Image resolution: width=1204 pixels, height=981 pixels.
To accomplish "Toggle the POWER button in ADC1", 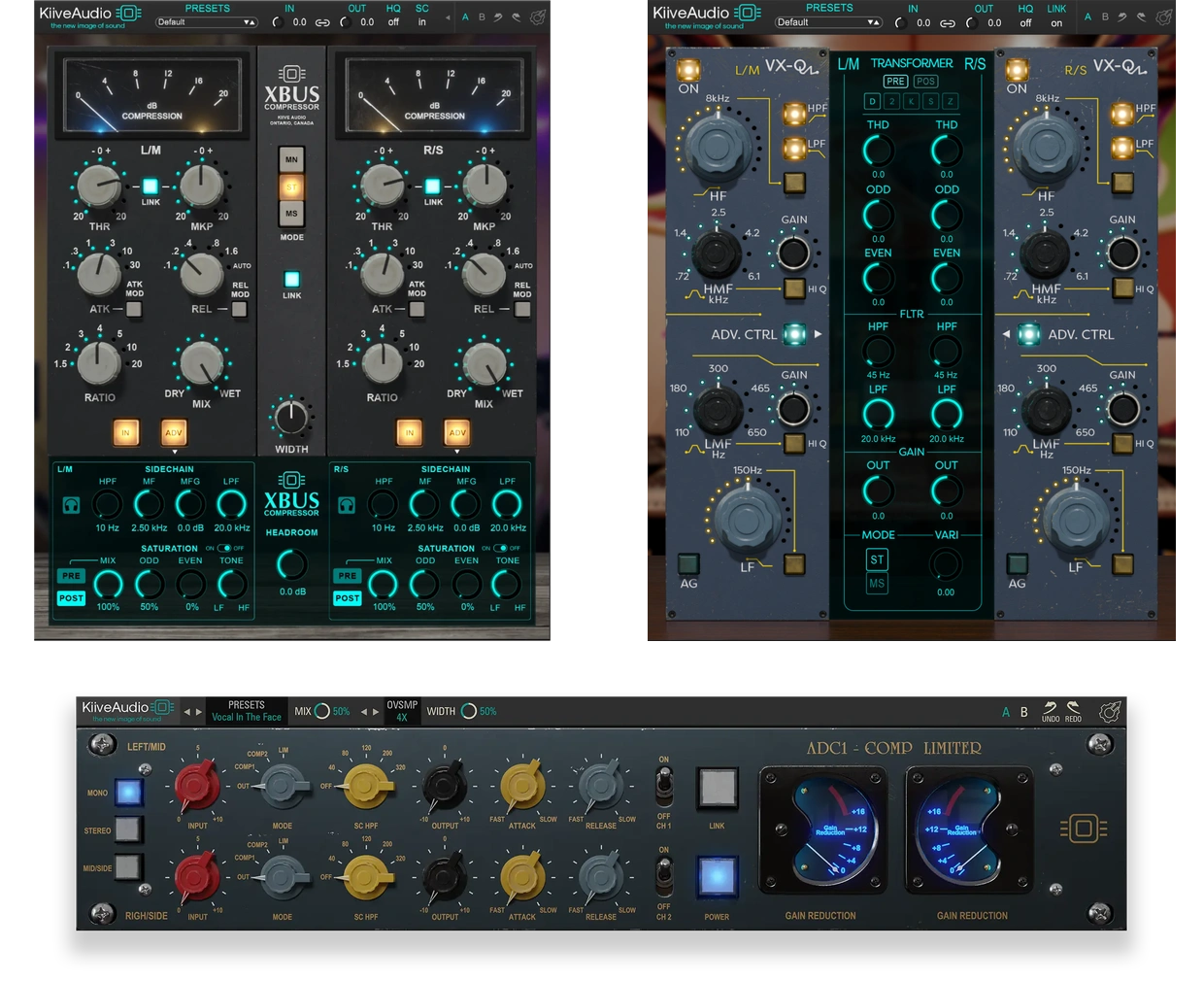I will tap(717, 877).
